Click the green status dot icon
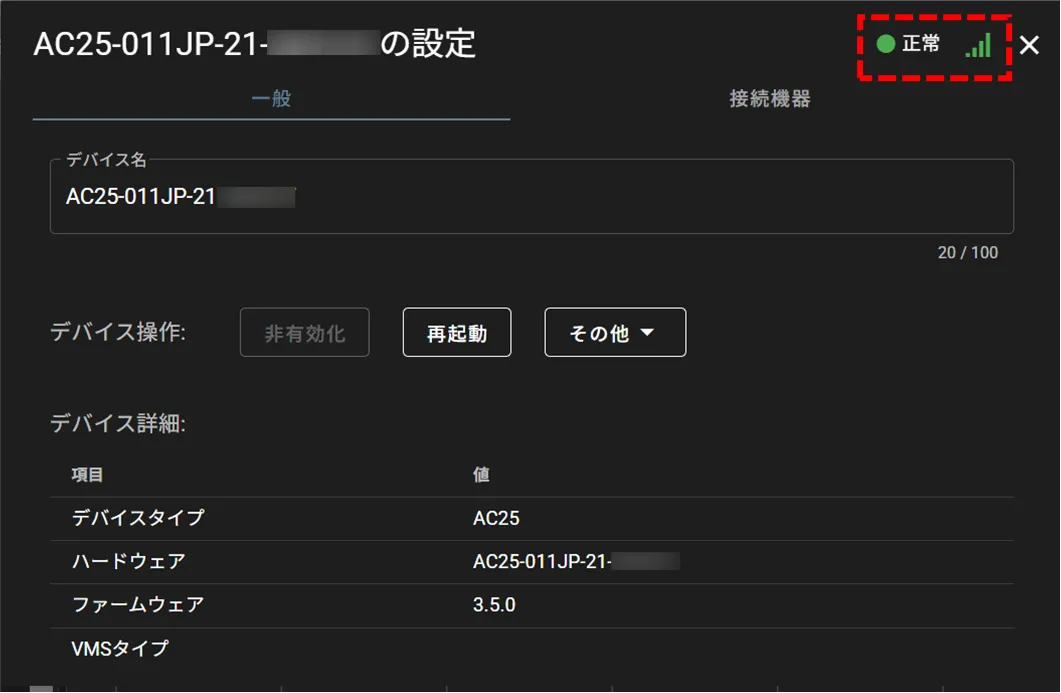1061x693 pixels. click(885, 44)
